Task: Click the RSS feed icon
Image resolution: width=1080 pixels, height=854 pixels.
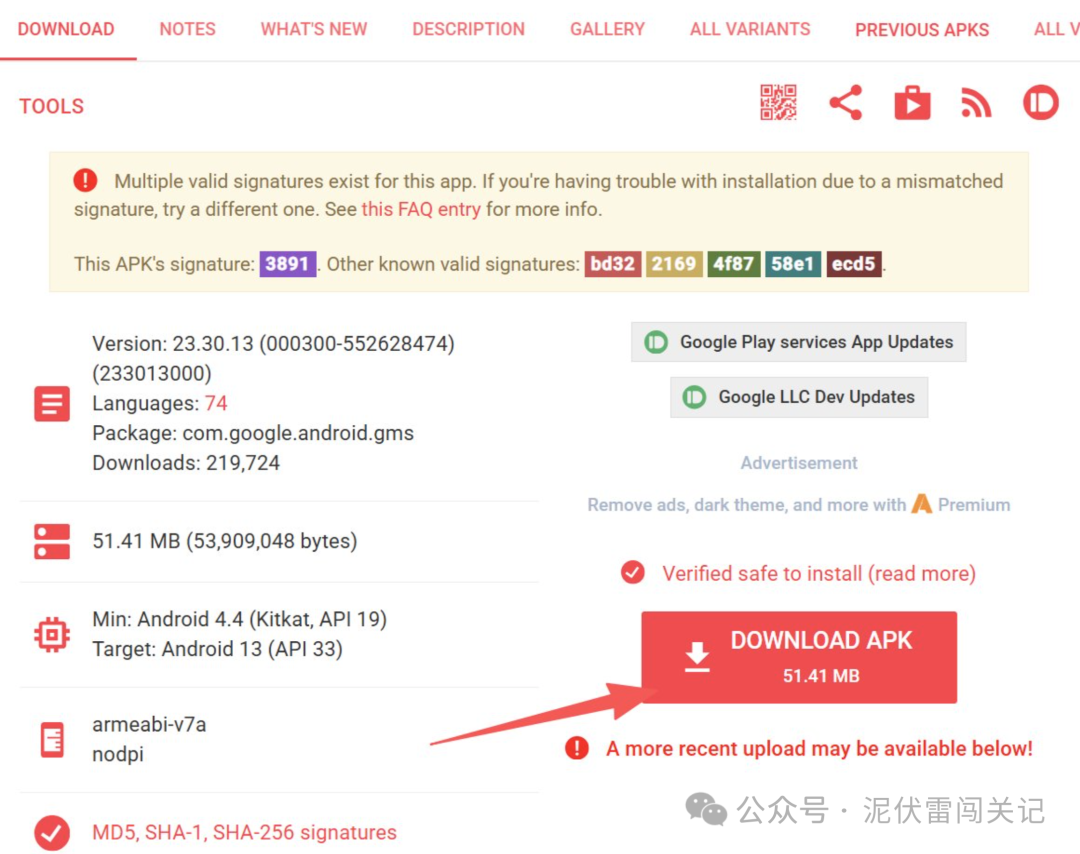Action: (x=976, y=103)
